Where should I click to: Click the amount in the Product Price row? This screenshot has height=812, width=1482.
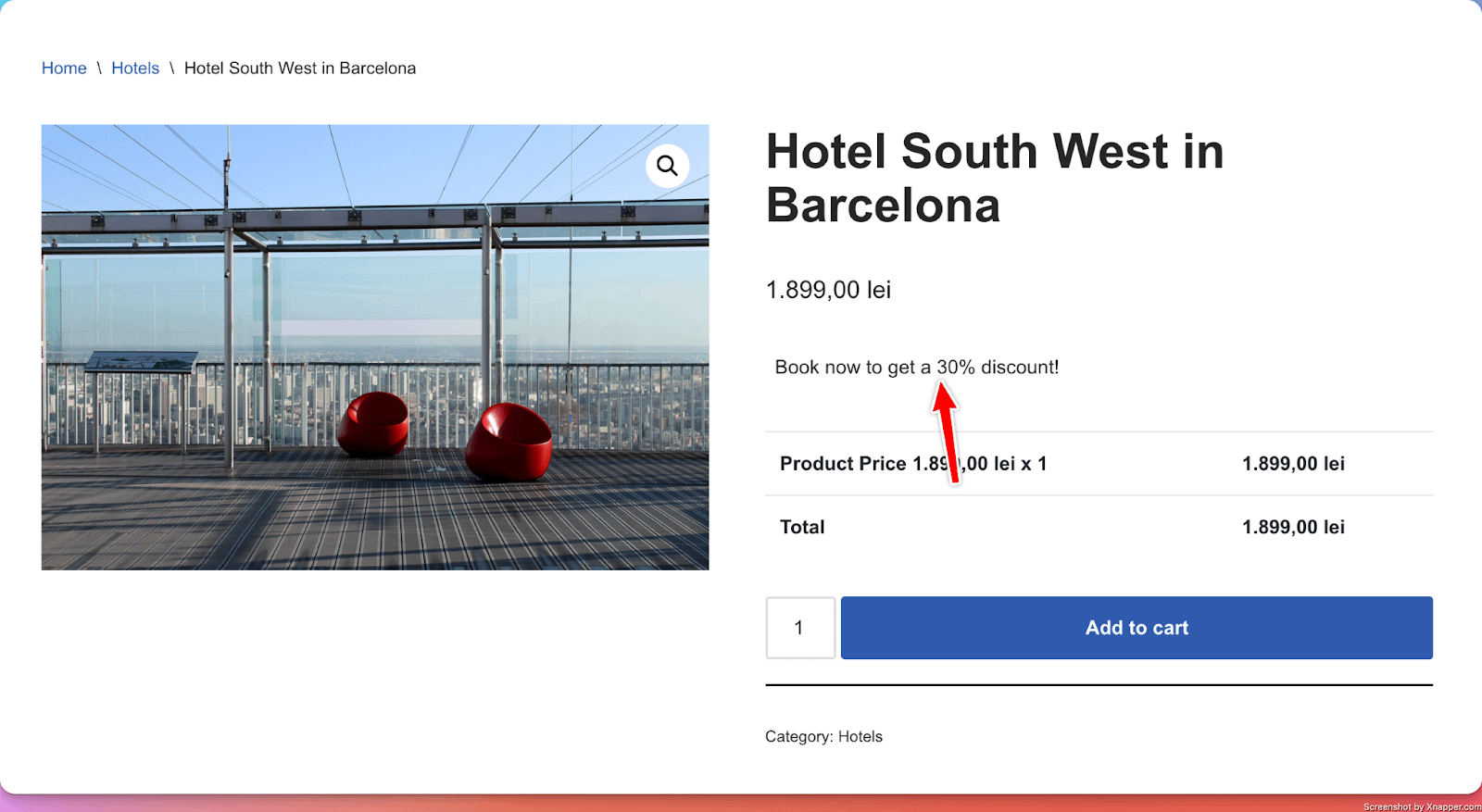click(1293, 464)
